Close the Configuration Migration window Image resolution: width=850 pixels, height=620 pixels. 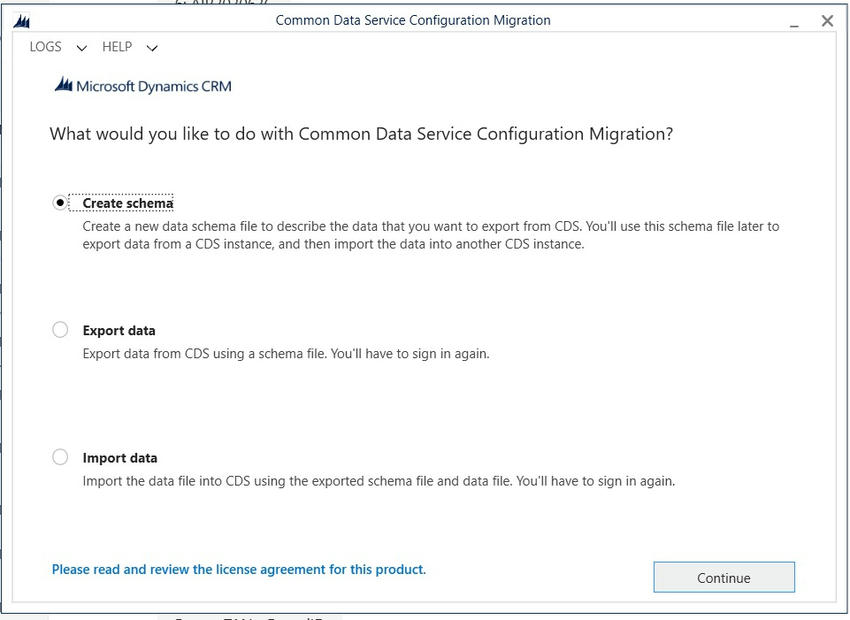[x=827, y=21]
